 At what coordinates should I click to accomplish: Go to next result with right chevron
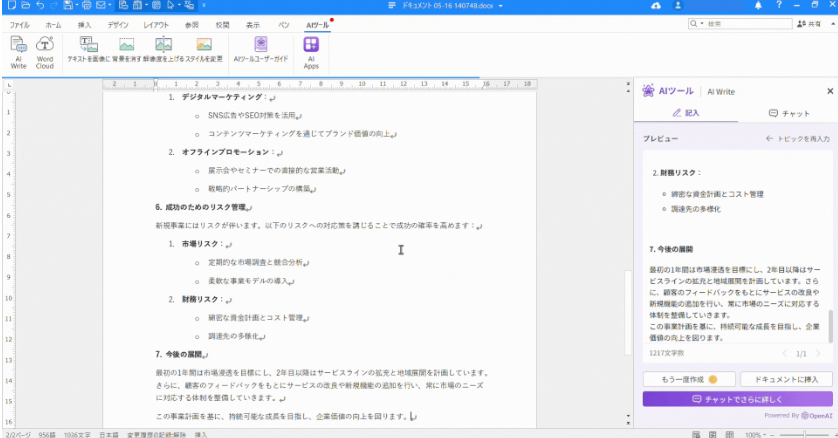(x=818, y=353)
